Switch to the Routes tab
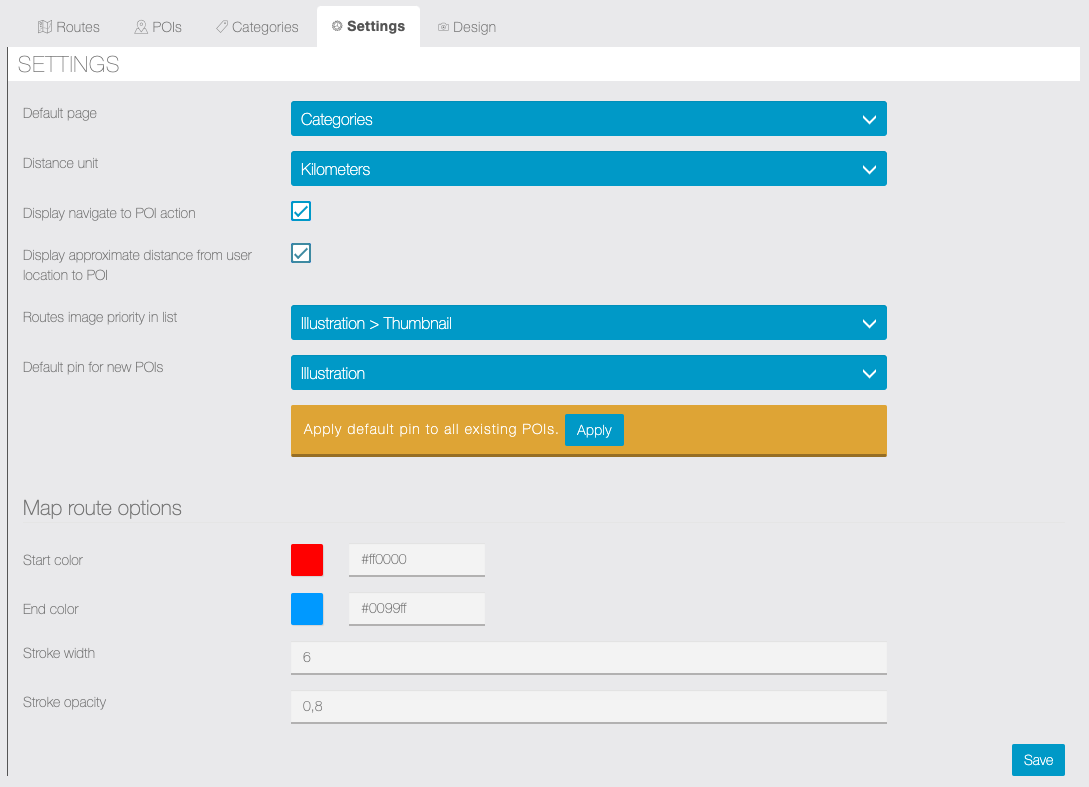The height and width of the screenshot is (787, 1089). (x=69, y=27)
